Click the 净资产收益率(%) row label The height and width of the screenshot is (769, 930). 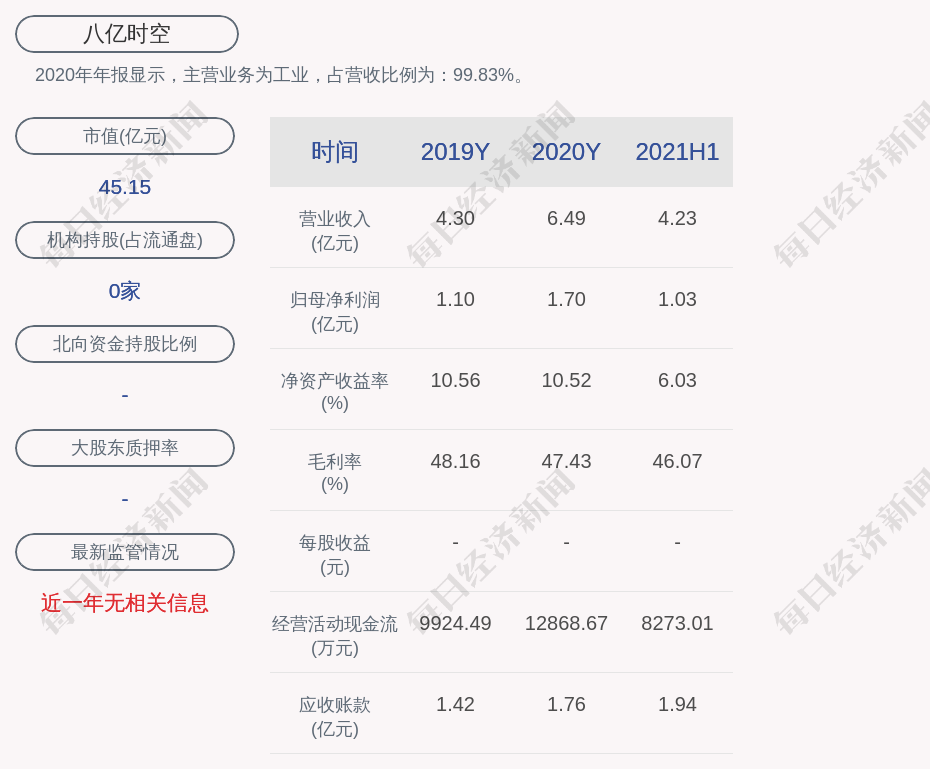point(334,392)
